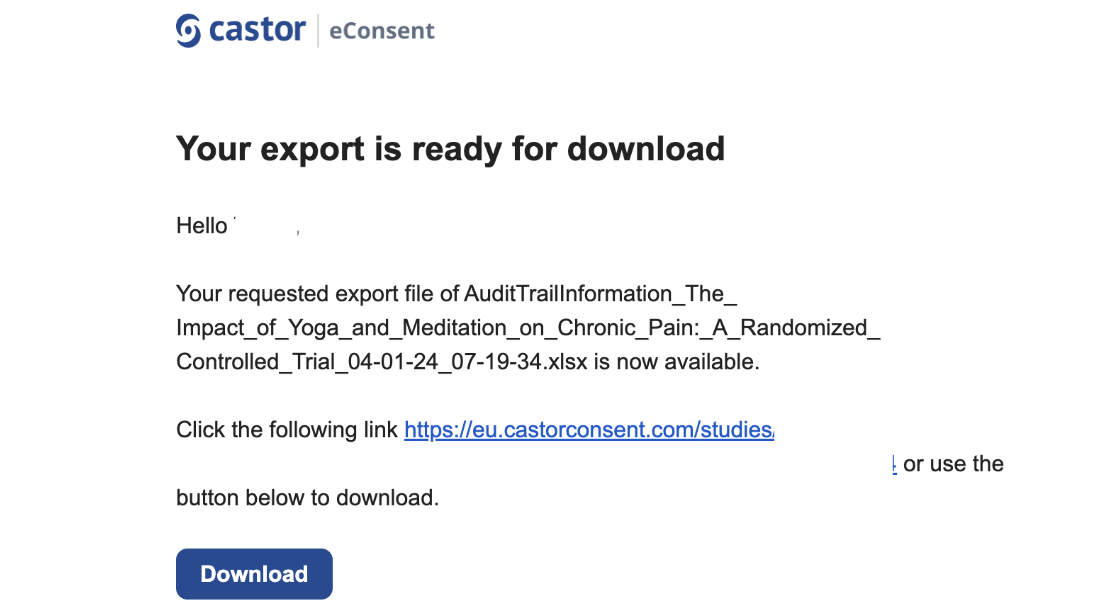Open the eu.castorconsent.com/studies hyperlink

pos(589,429)
